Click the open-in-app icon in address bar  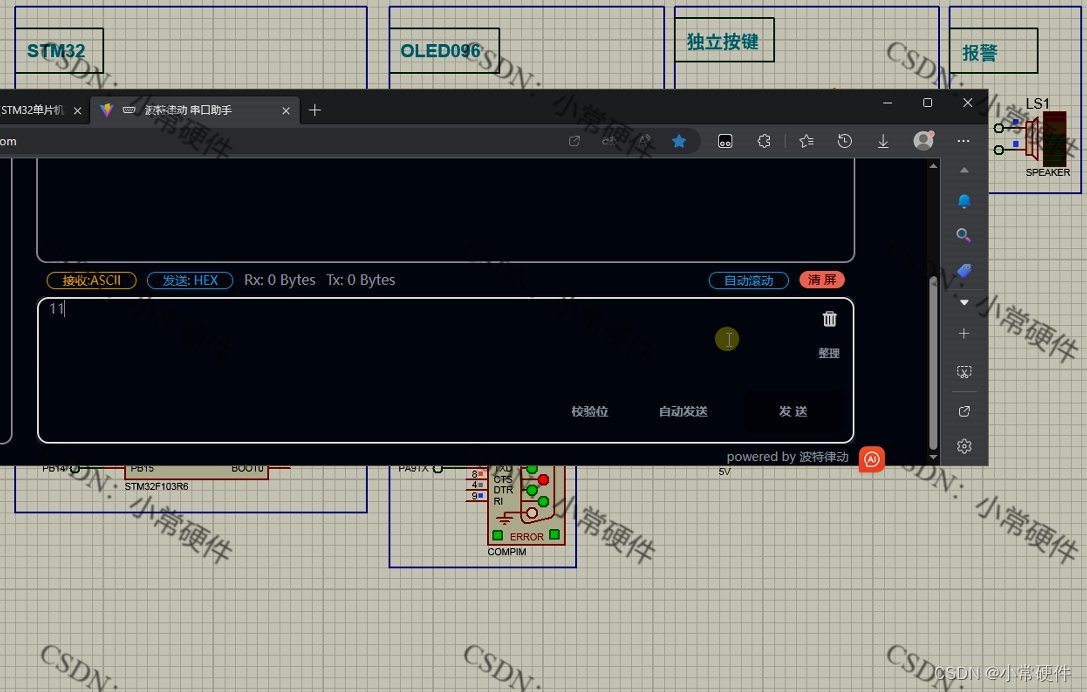tap(574, 141)
